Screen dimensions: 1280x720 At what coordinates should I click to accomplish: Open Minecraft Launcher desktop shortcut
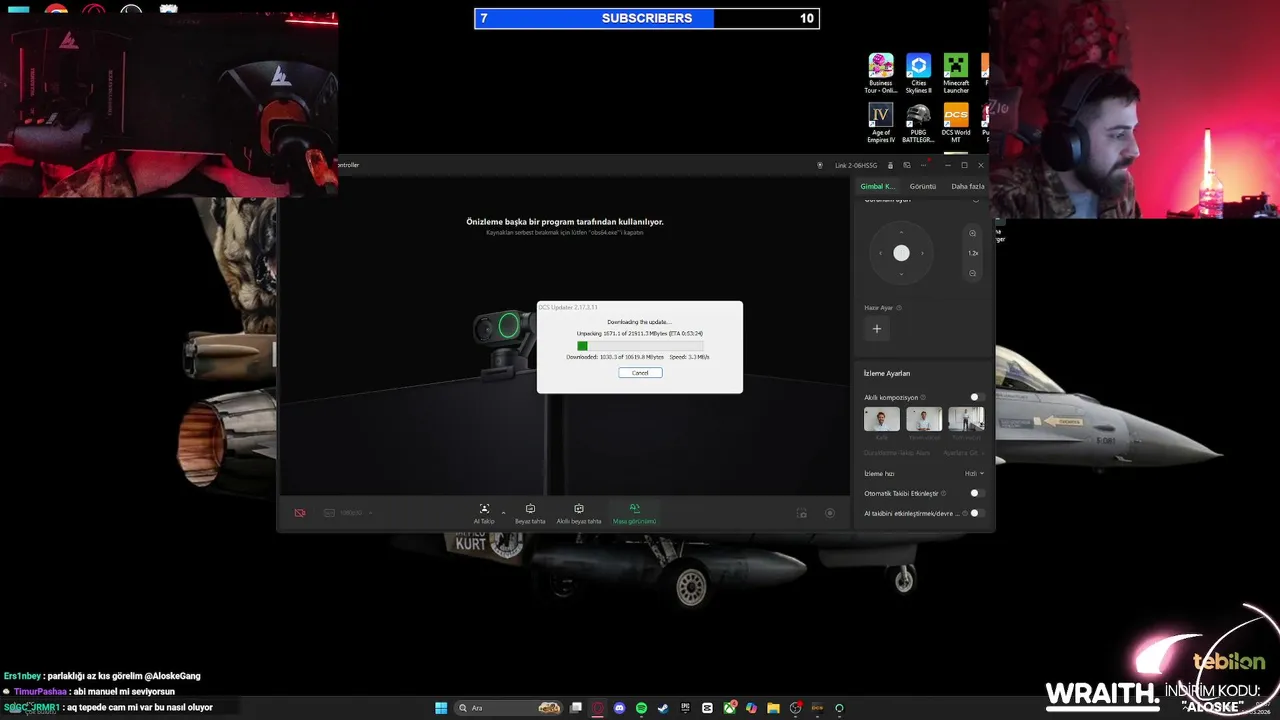point(956,74)
